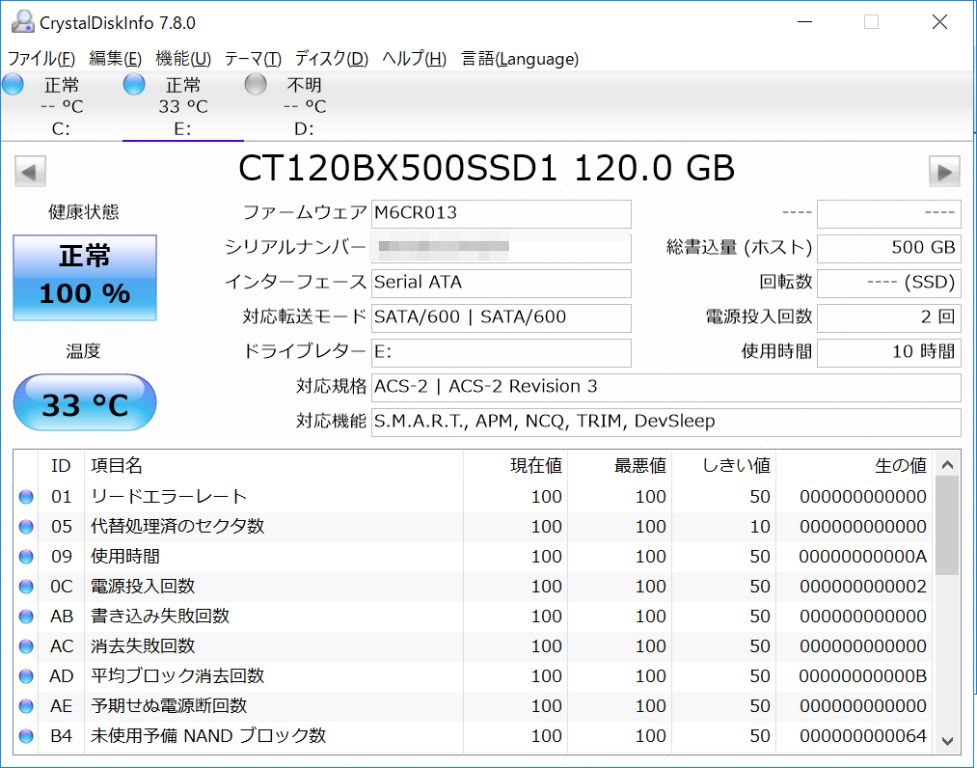Click the 33 °C temperature button

(85, 402)
